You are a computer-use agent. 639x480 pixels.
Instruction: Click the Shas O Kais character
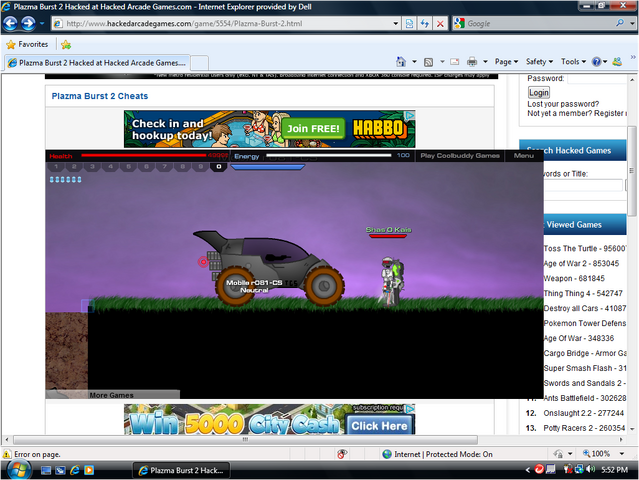click(391, 281)
